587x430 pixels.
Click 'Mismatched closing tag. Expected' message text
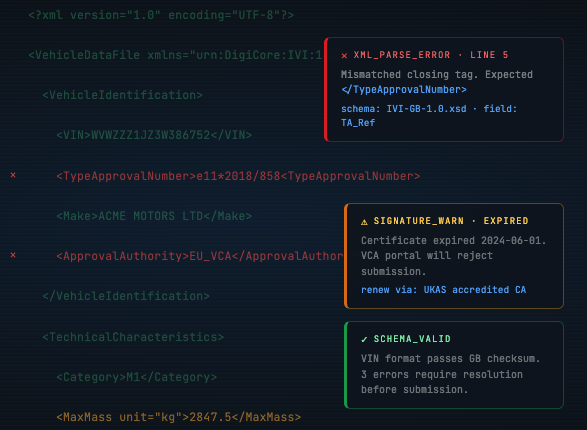[437, 74]
